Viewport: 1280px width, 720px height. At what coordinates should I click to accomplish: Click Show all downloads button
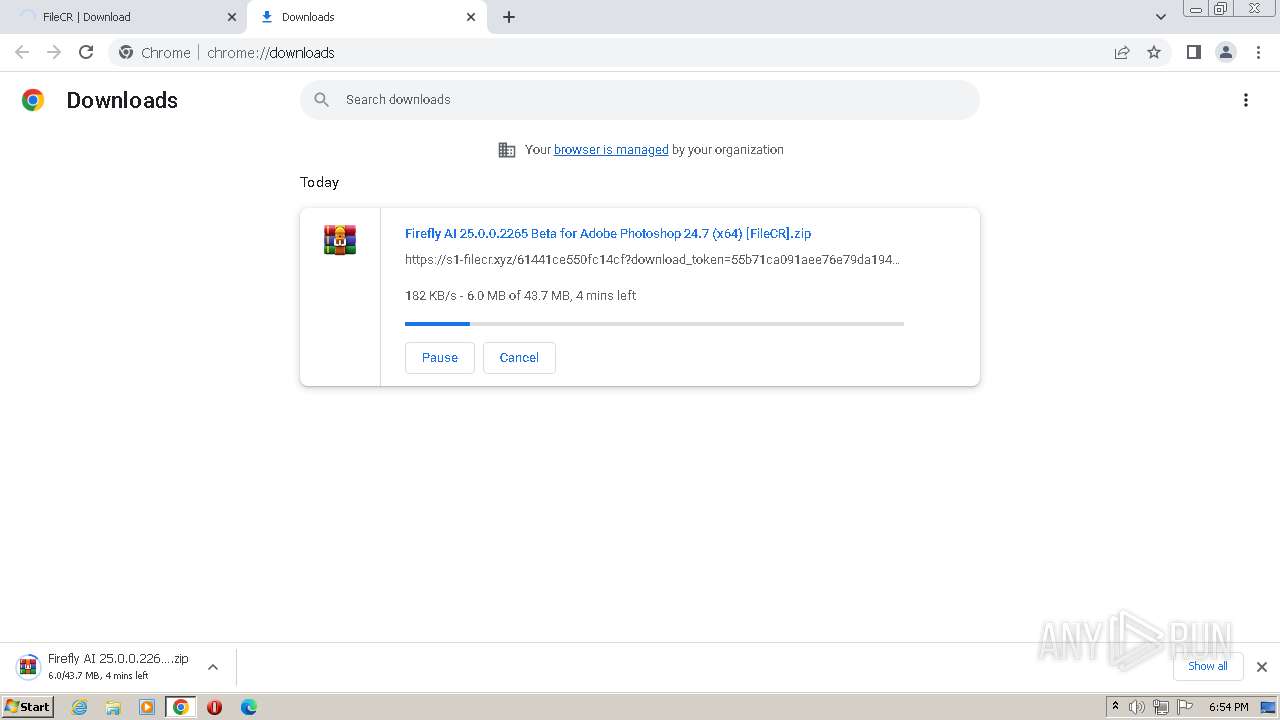[x=1208, y=666]
